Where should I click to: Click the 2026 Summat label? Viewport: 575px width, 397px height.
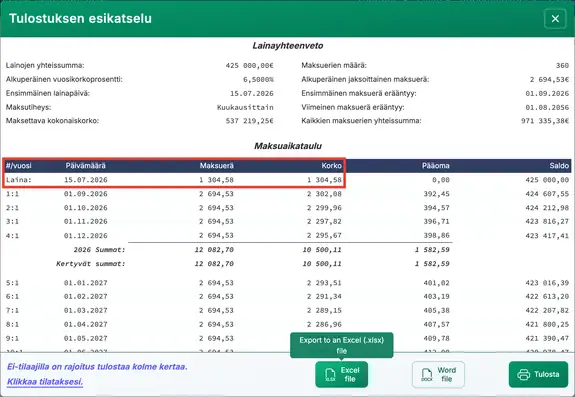point(99,250)
